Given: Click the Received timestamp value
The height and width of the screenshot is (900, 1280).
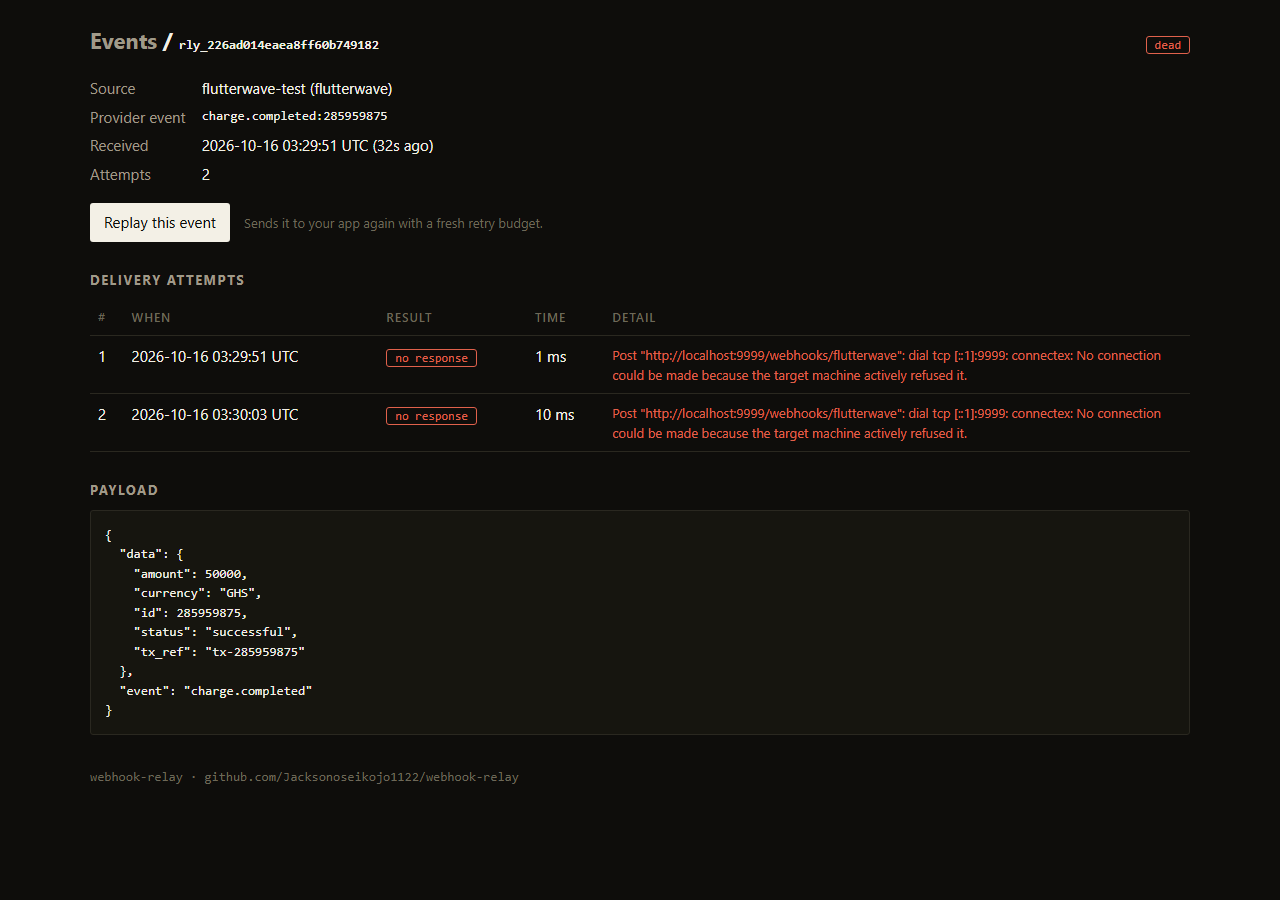Looking at the screenshot, I should (317, 146).
